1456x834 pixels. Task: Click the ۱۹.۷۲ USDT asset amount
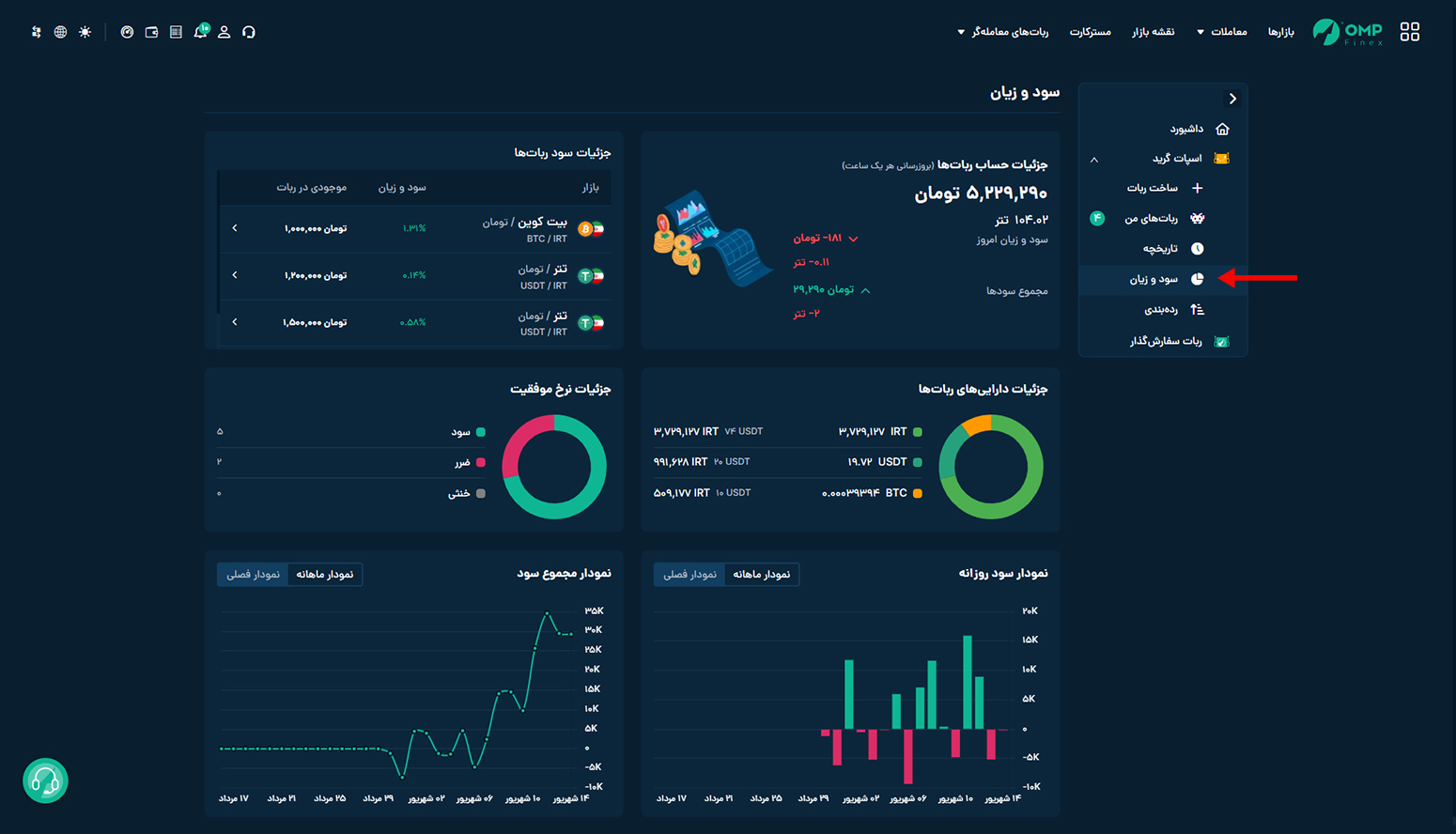(x=877, y=462)
